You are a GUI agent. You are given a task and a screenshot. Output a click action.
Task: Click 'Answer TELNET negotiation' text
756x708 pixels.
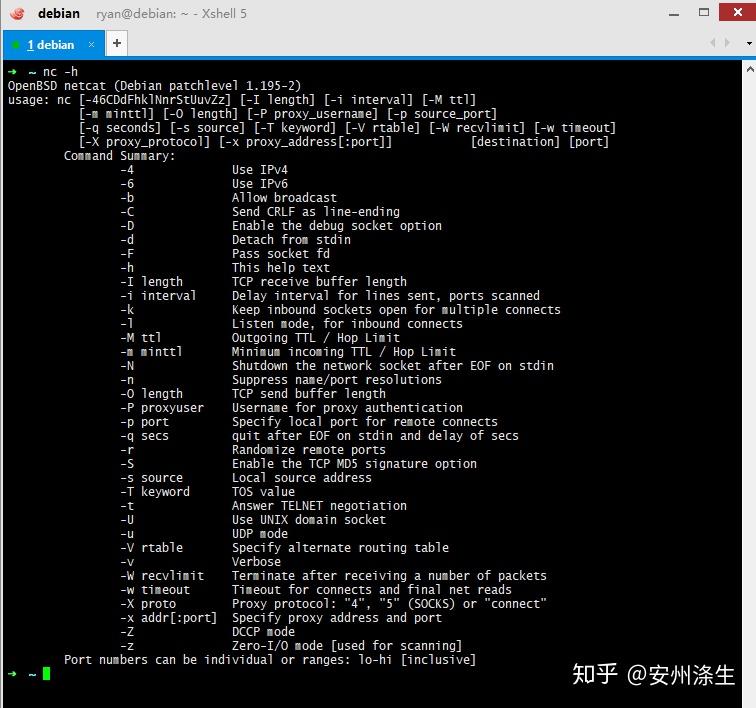319,505
